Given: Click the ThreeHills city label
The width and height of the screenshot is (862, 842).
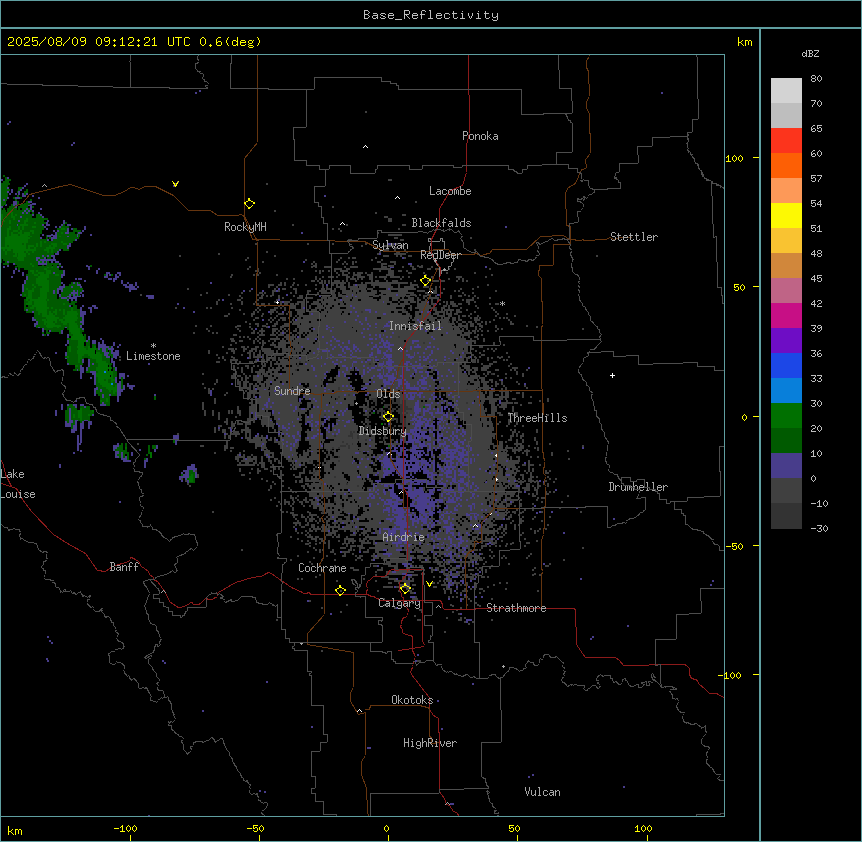Looking at the screenshot, I should 537,418.
